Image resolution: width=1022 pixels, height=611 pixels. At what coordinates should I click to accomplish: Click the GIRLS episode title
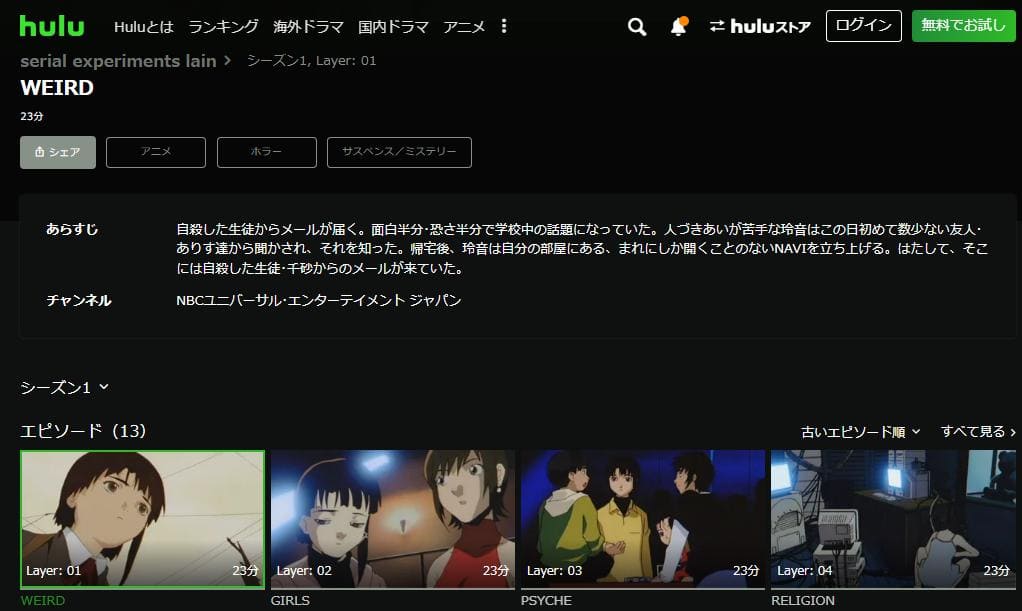290,601
